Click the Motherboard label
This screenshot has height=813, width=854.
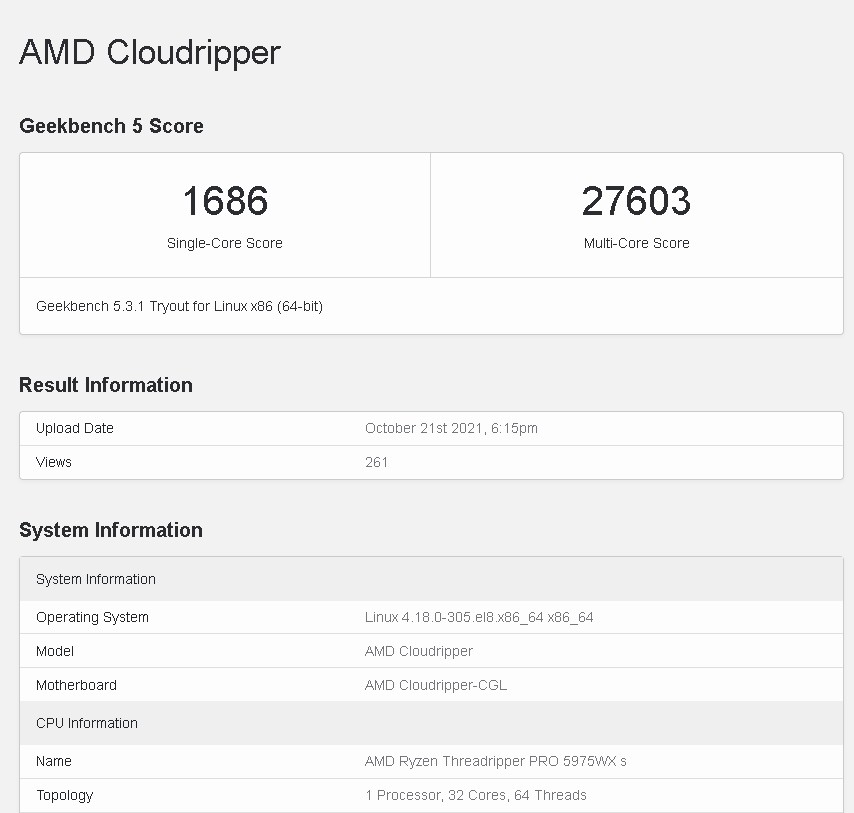coord(76,685)
